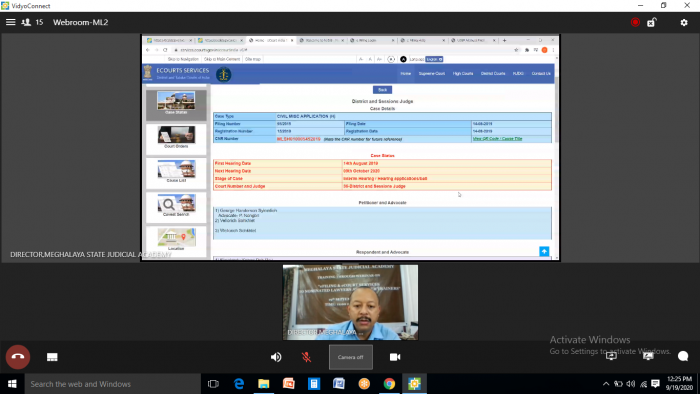Click red CNR Number value in case details
The width and height of the screenshot is (700, 394).
tap(299, 139)
